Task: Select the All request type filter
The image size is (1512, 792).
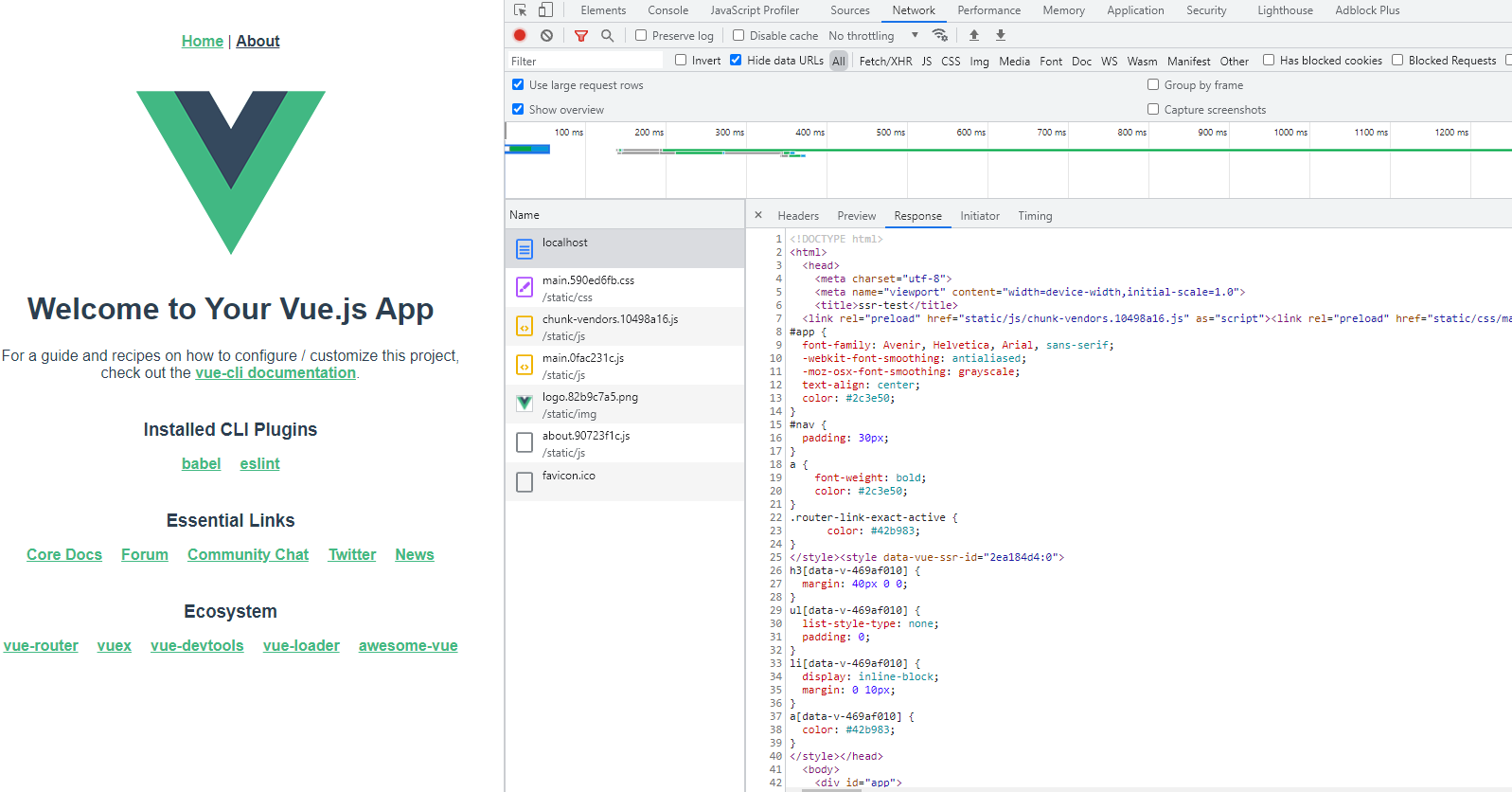Action: tap(839, 61)
